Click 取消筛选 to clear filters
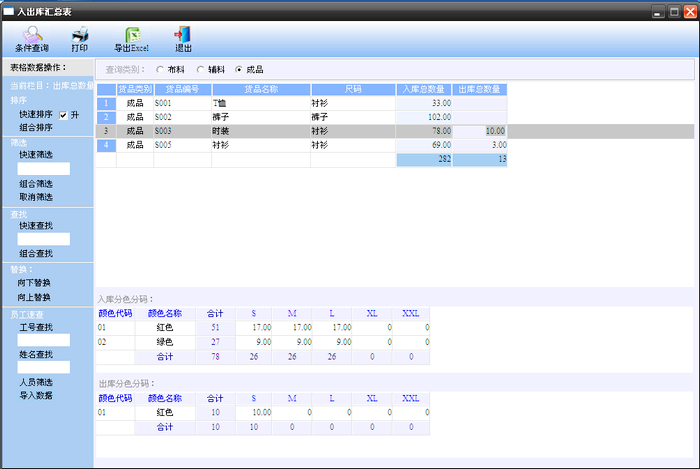700x469 pixels. (x=35, y=196)
